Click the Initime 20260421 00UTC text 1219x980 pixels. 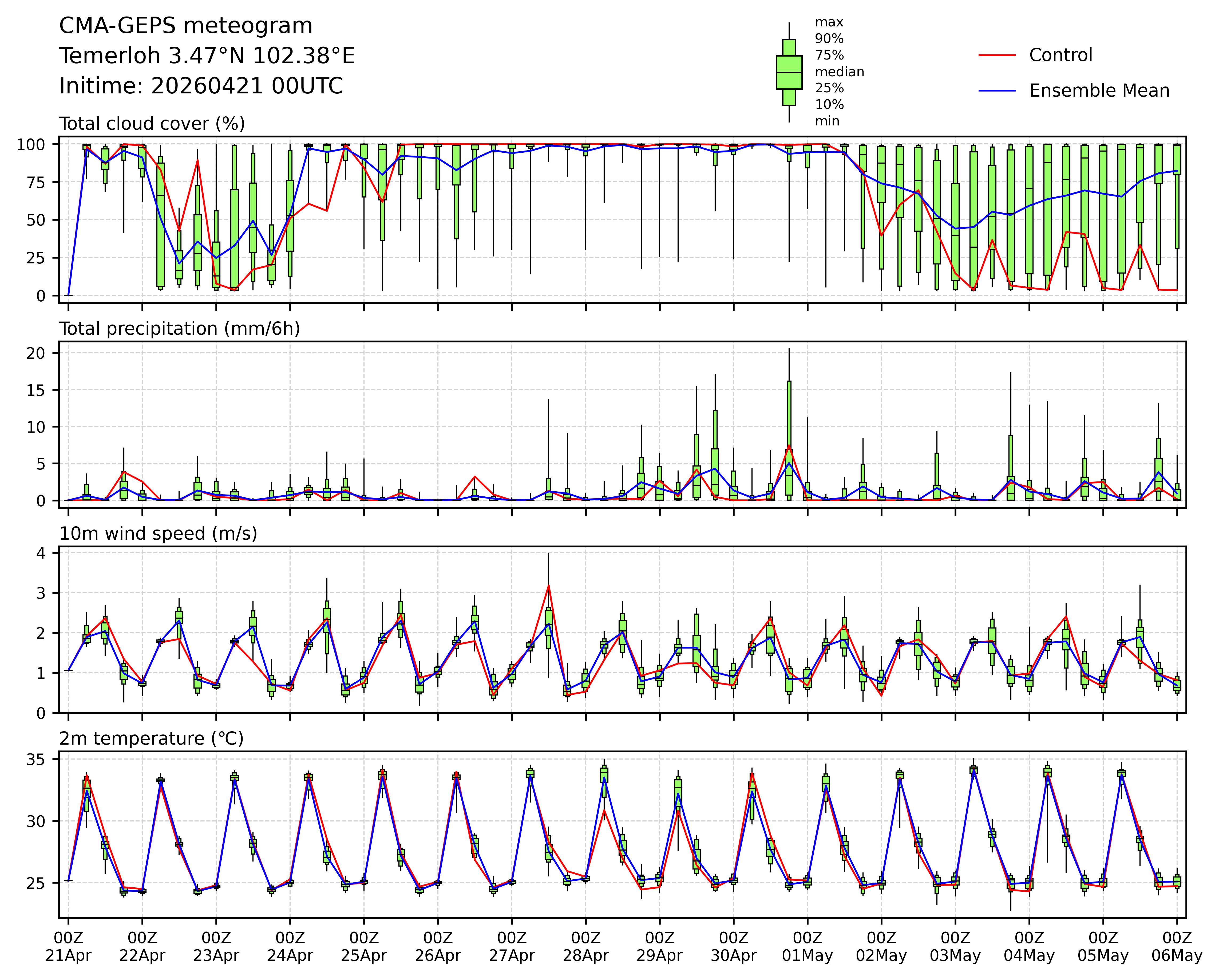[x=201, y=86]
